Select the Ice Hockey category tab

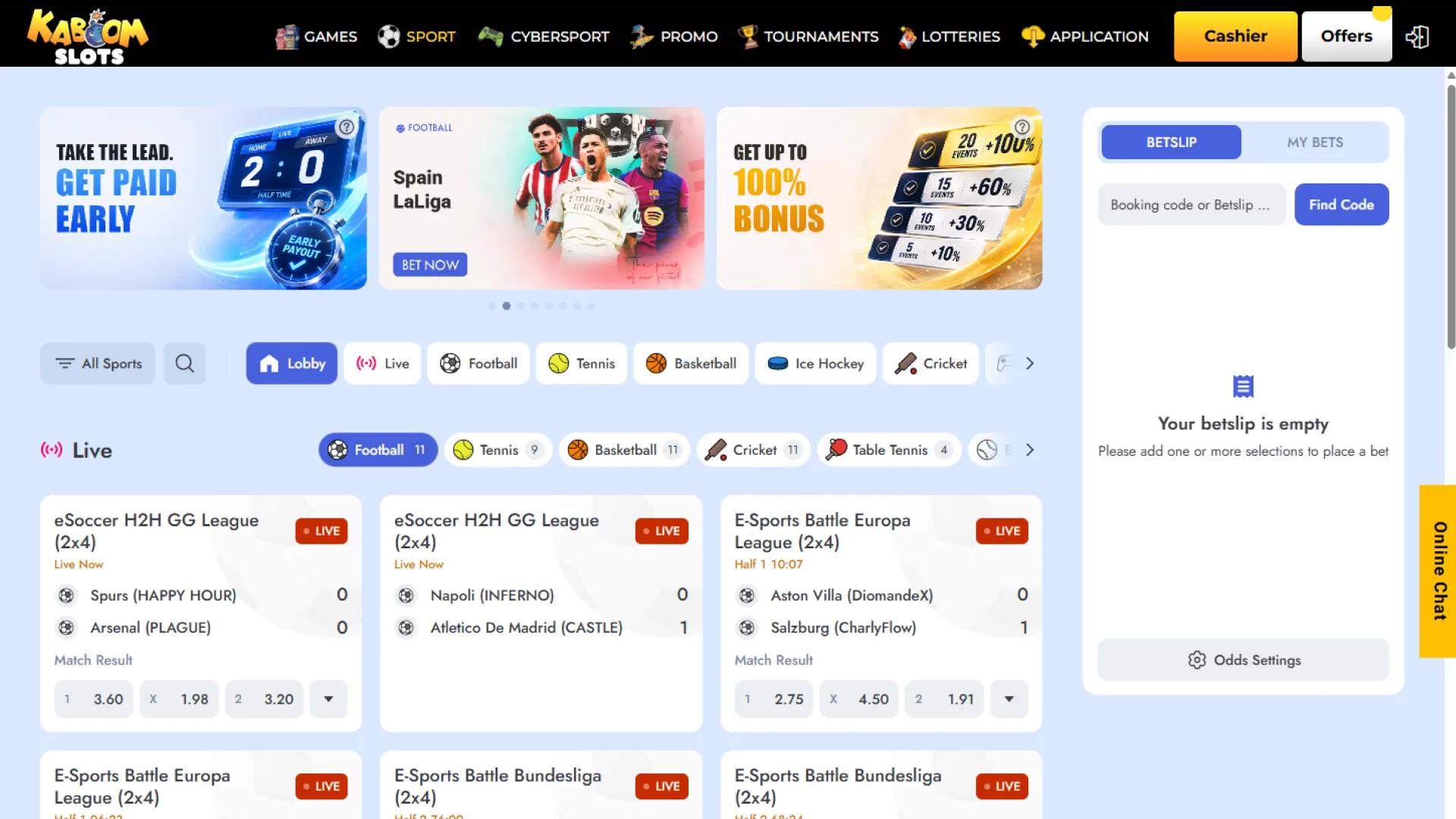point(816,363)
